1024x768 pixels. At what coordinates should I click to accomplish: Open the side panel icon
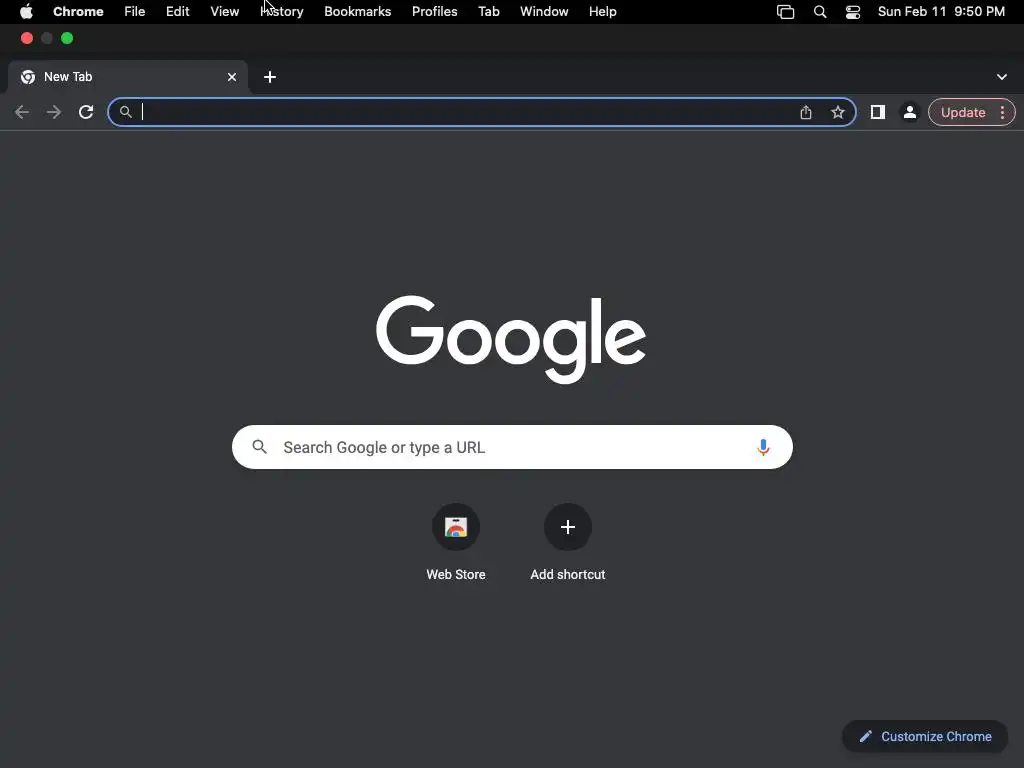coord(878,112)
